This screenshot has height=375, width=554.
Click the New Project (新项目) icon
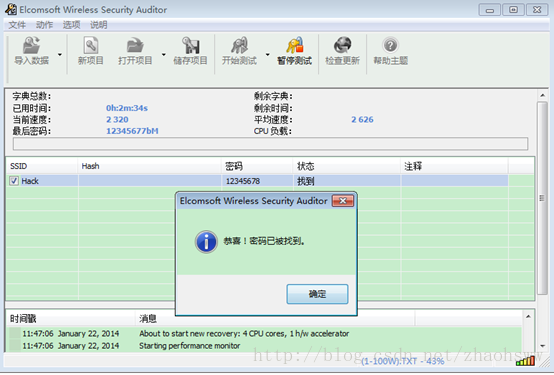pos(91,46)
